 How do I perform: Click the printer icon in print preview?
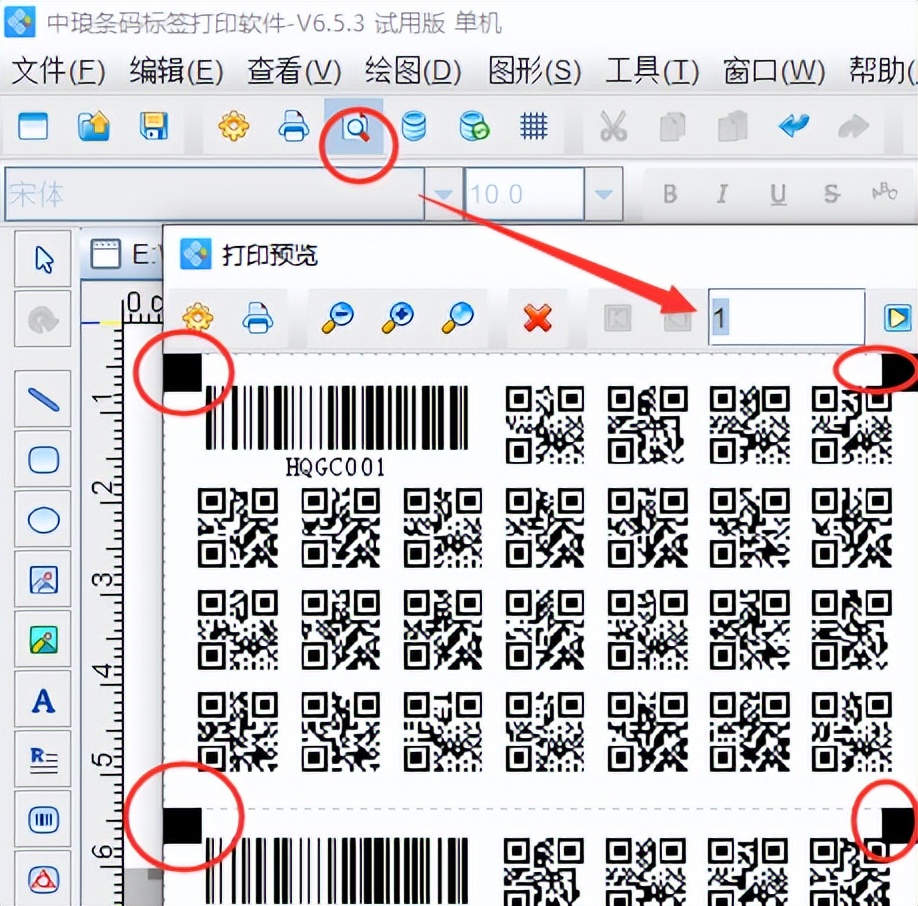click(258, 318)
